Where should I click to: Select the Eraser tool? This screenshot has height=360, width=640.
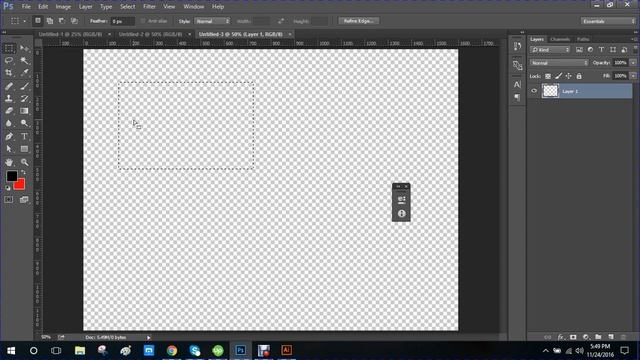[9, 111]
